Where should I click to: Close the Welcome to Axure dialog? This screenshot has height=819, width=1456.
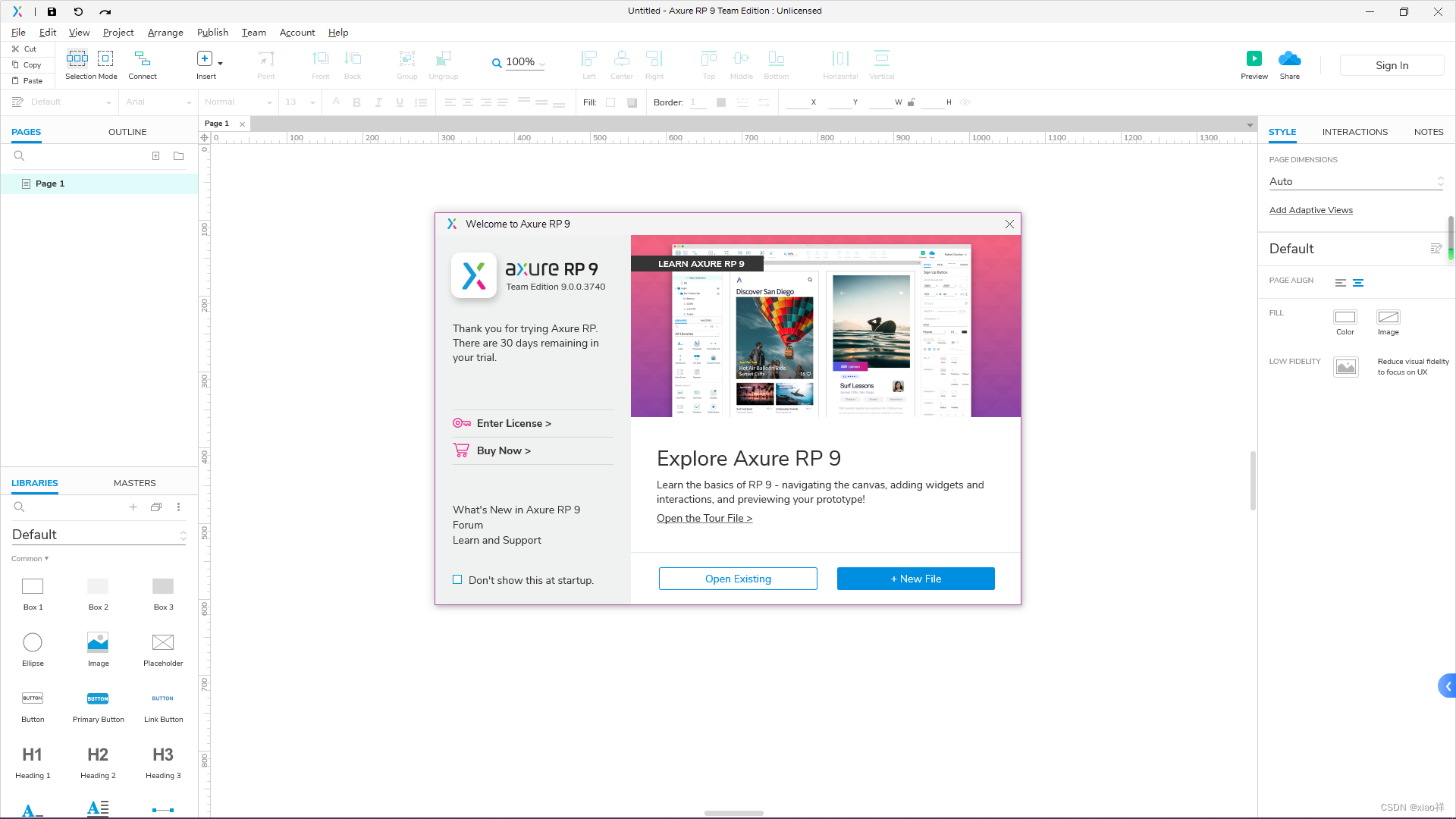coord(1009,224)
